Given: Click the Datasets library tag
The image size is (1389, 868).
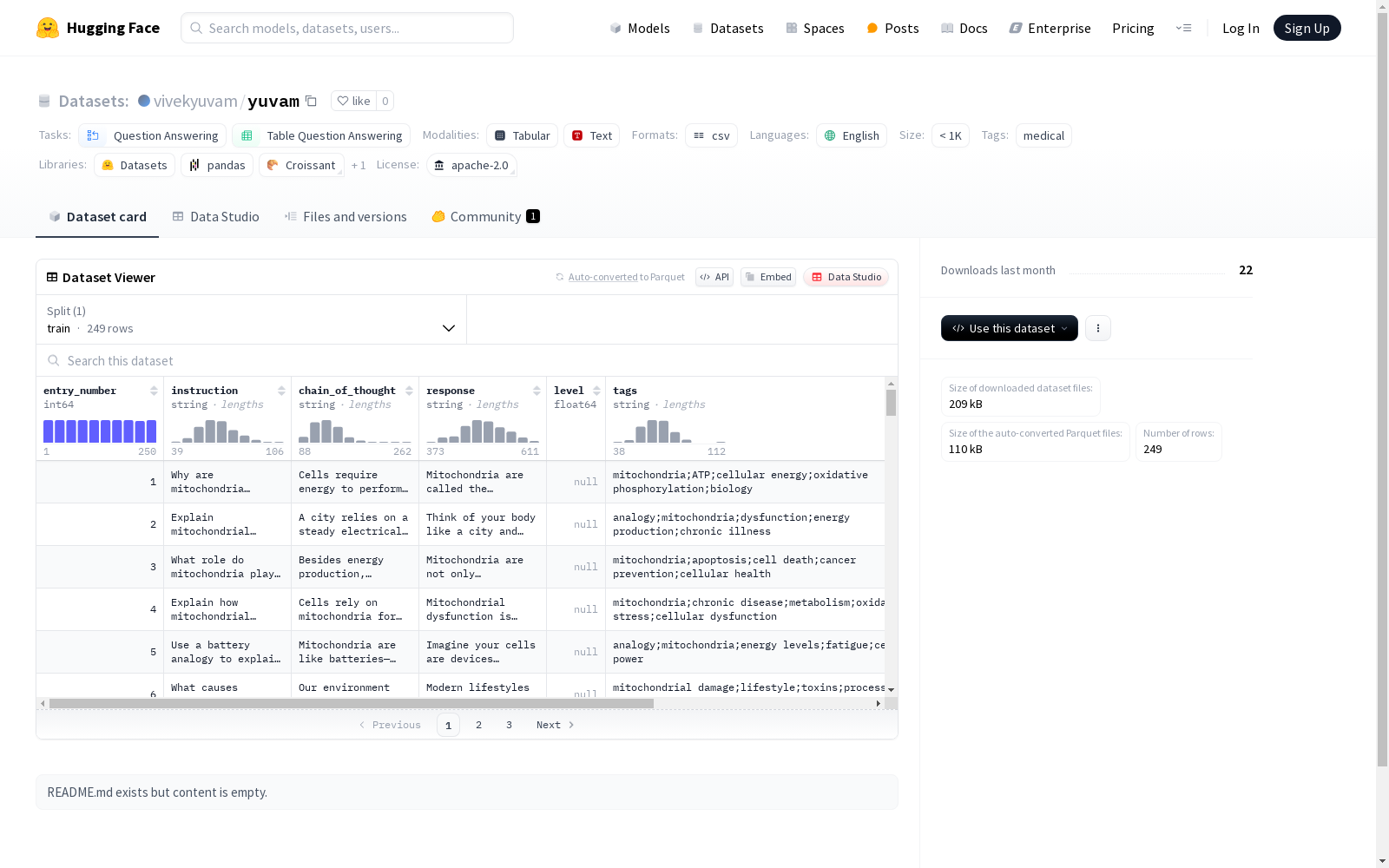Looking at the screenshot, I should [135, 165].
